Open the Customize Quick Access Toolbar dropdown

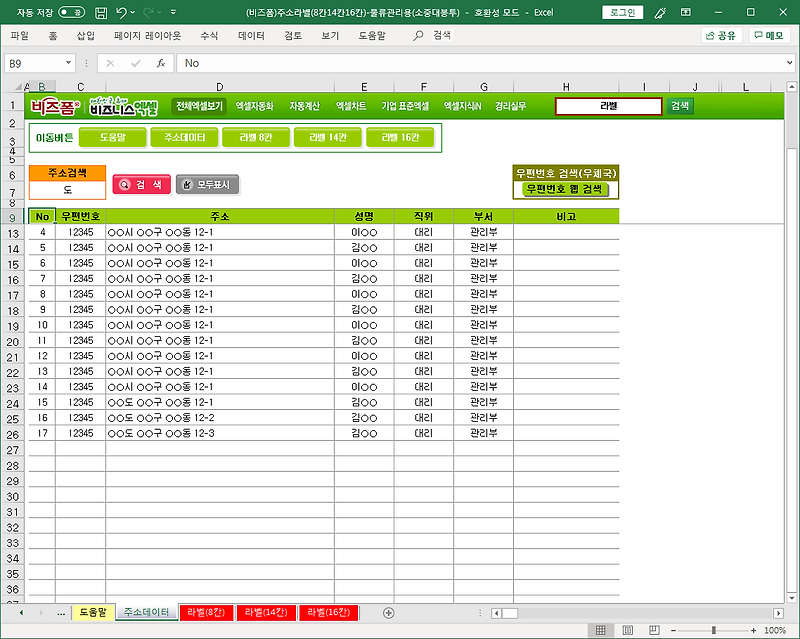173,12
